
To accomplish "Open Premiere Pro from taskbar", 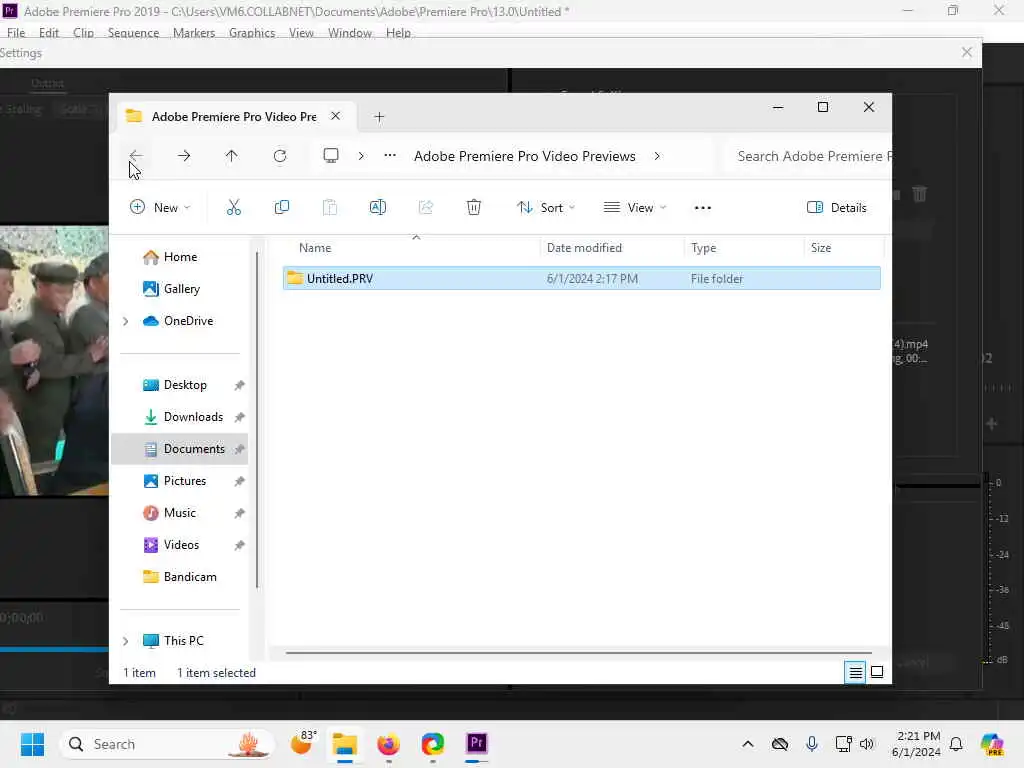I will (x=477, y=743).
